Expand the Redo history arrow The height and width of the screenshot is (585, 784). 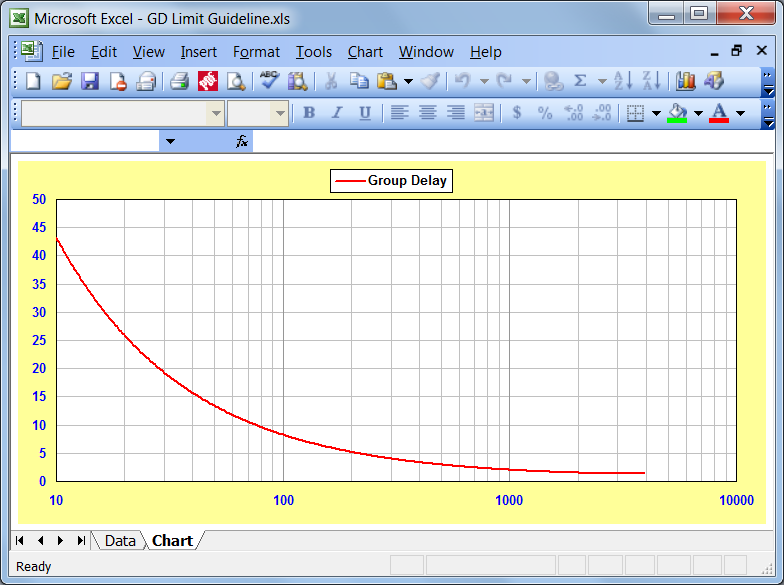(526, 82)
